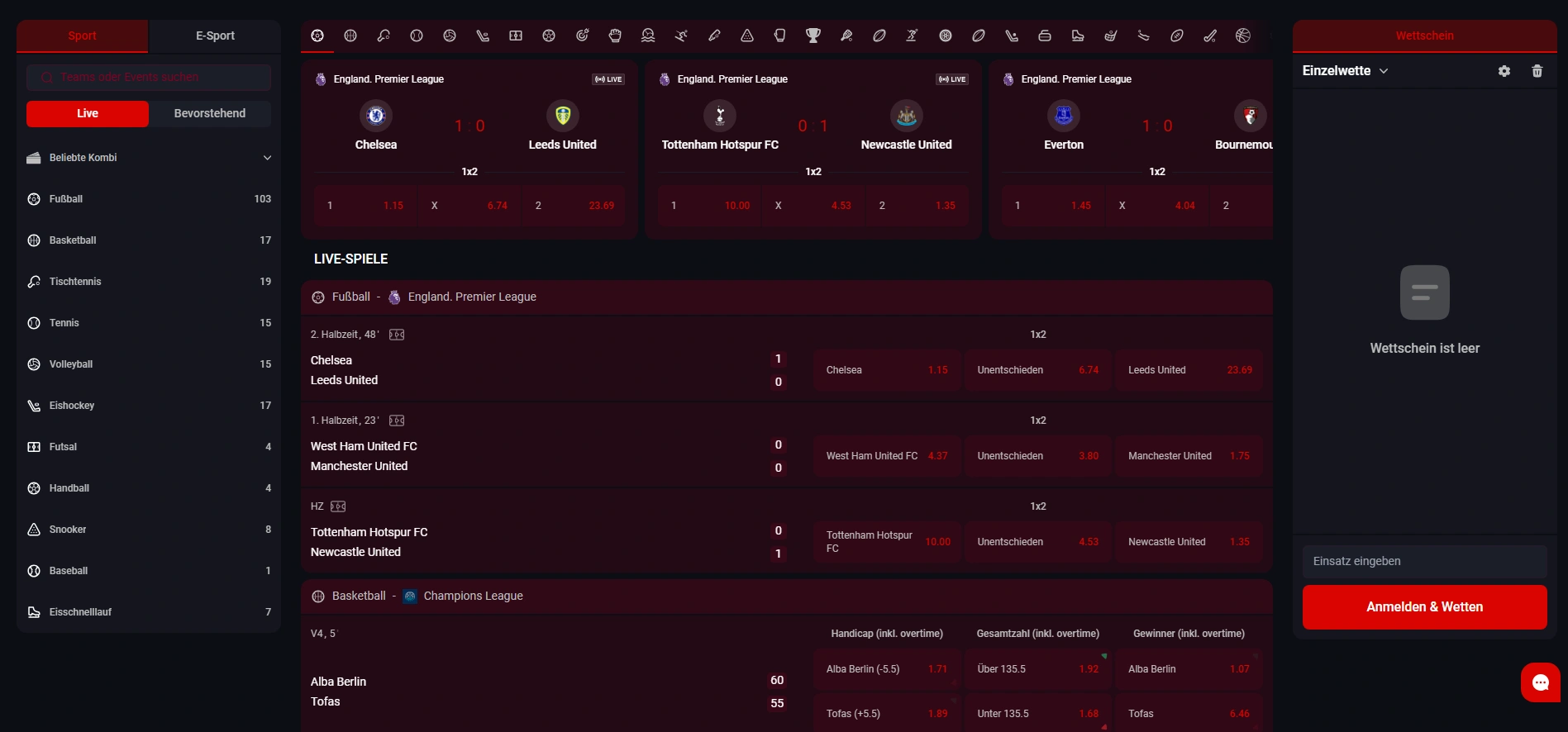Select the luge sled icon in top bar

click(1144, 36)
